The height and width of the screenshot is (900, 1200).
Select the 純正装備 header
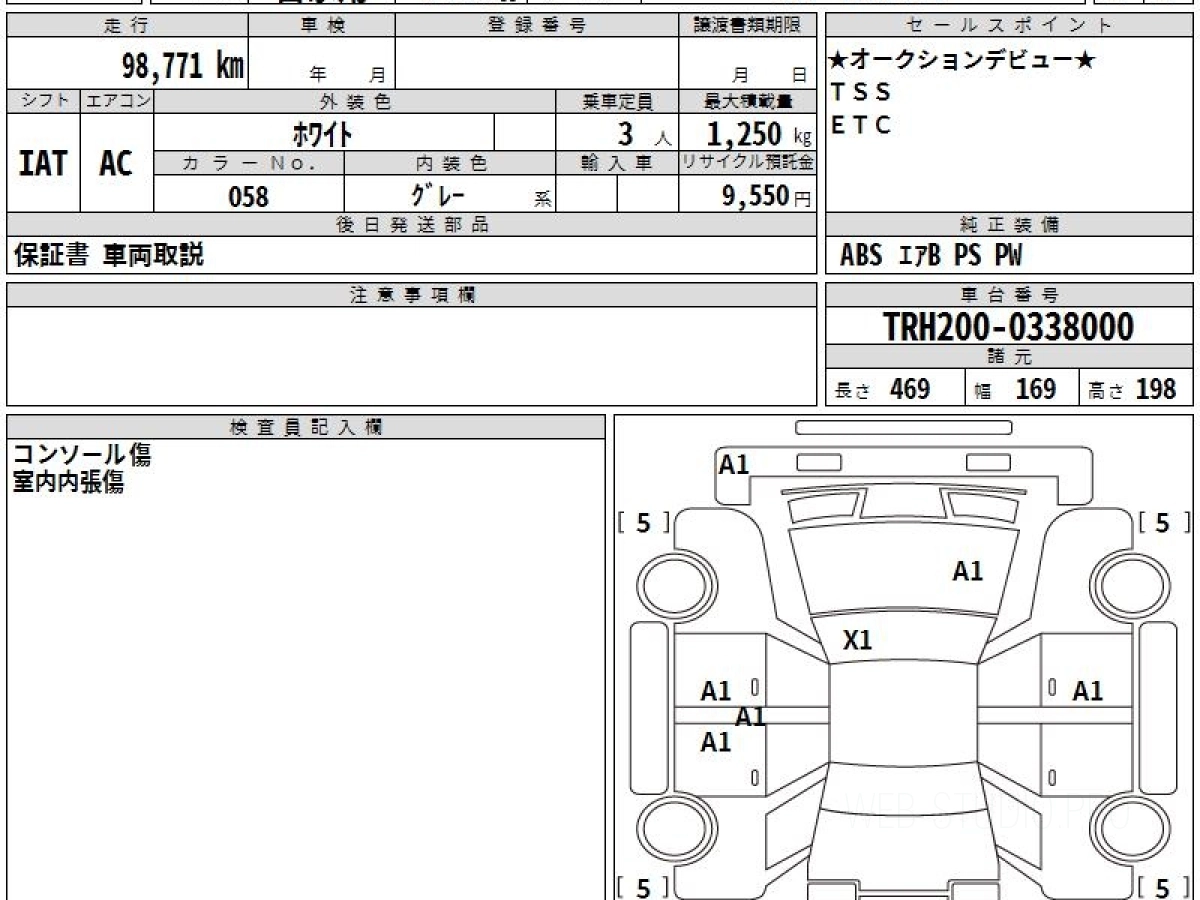pyautogui.click(x=1010, y=225)
